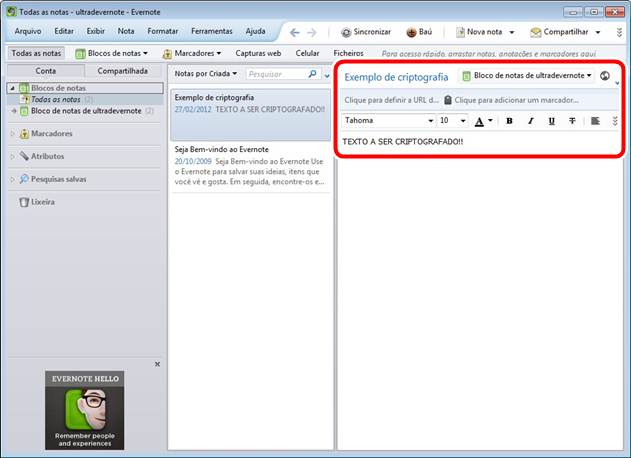Select the Seja Bem-vindo ao Evernote note
631x458 pixels.
pyautogui.click(x=250, y=167)
